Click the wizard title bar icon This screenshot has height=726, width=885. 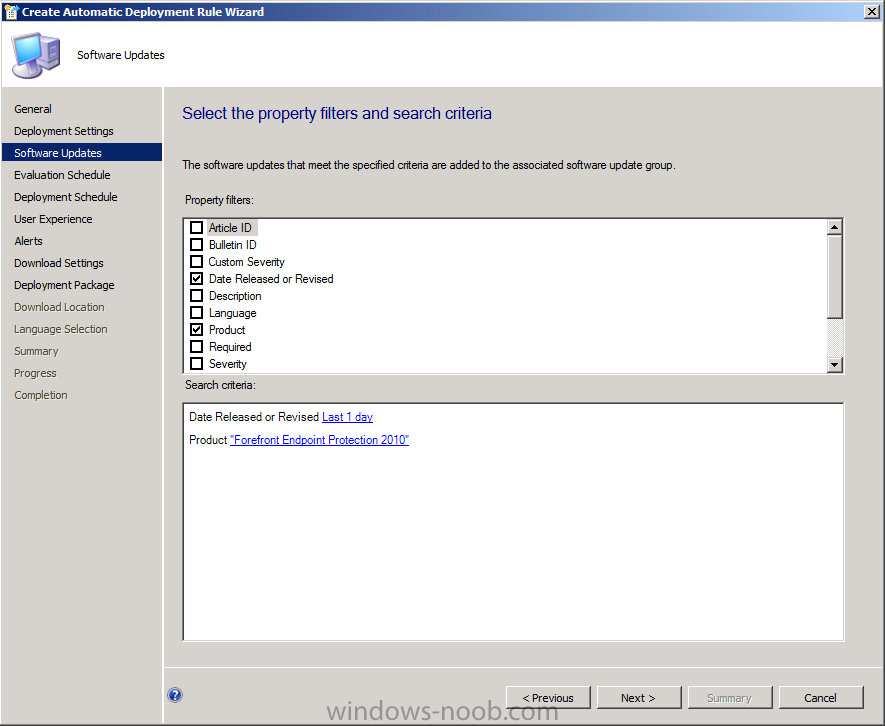tap(11, 12)
